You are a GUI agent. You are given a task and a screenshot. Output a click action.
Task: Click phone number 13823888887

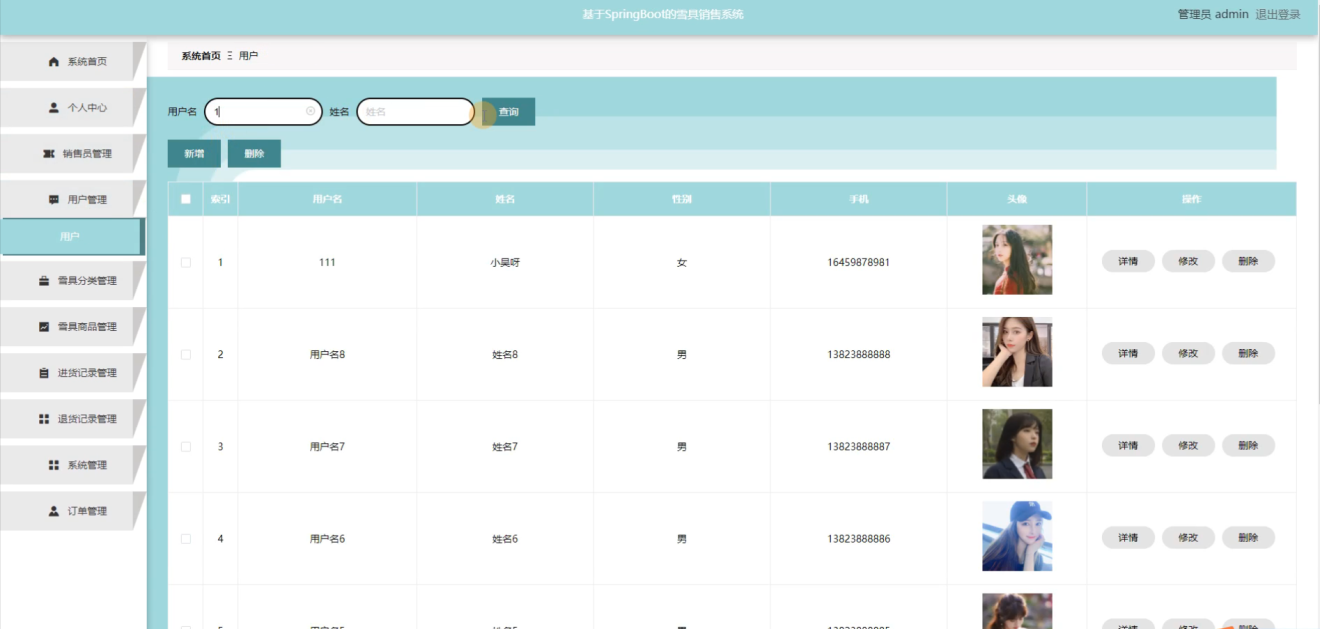pos(858,446)
